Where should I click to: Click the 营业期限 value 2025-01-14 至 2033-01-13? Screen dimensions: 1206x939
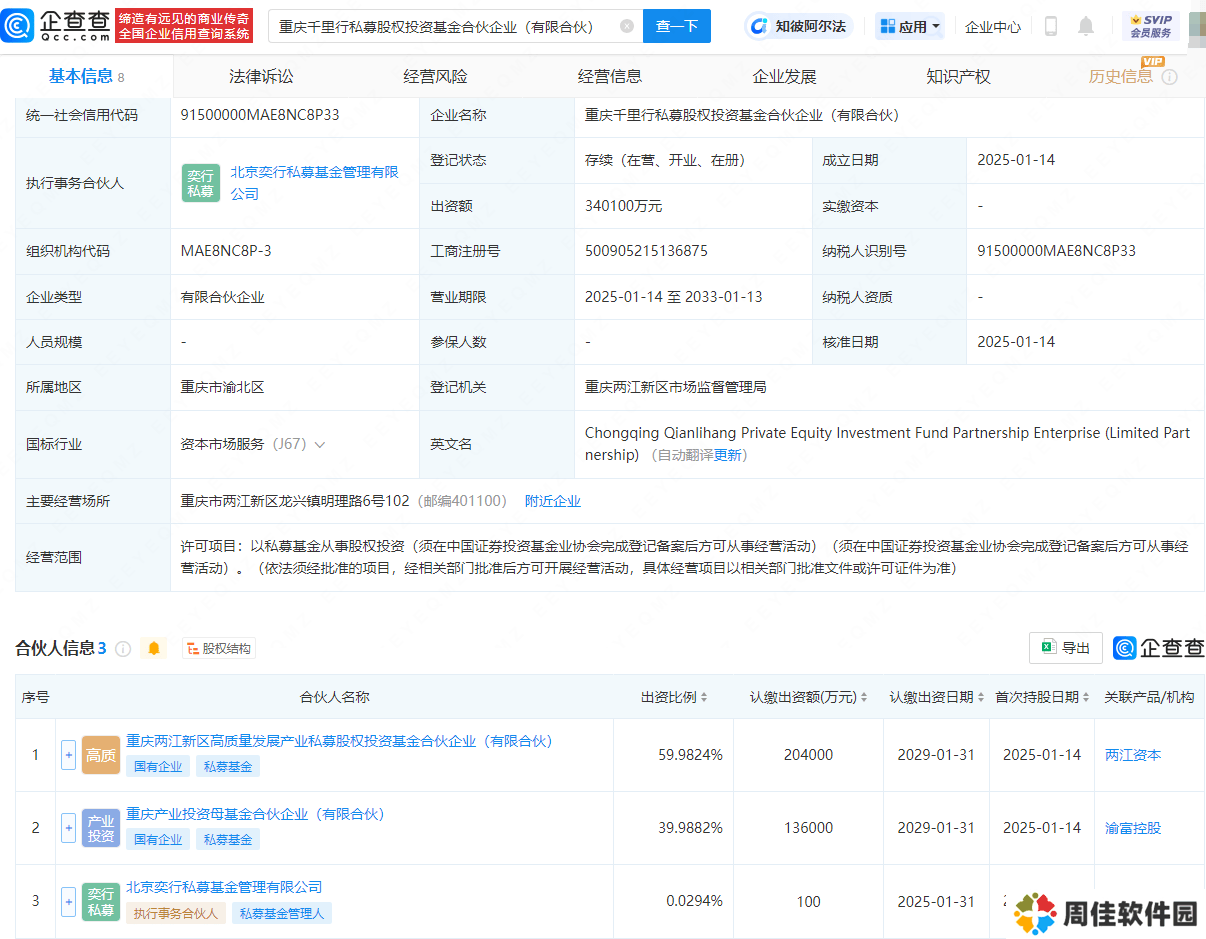674,297
